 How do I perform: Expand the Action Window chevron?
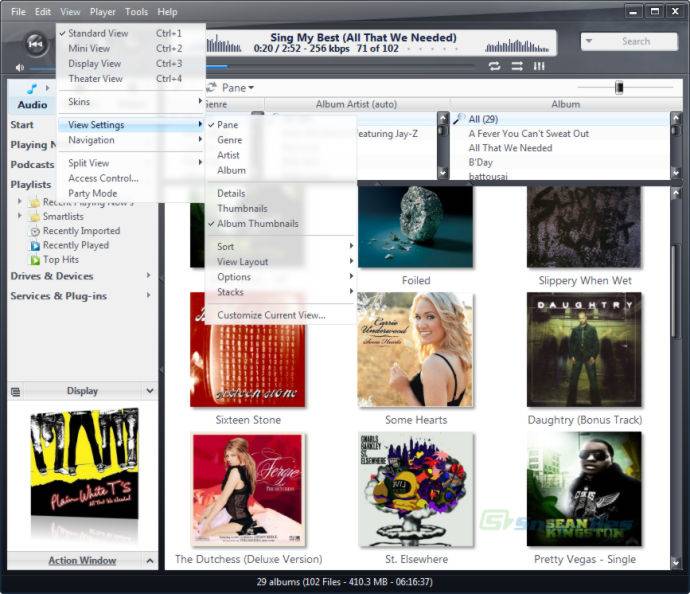[x=150, y=561]
